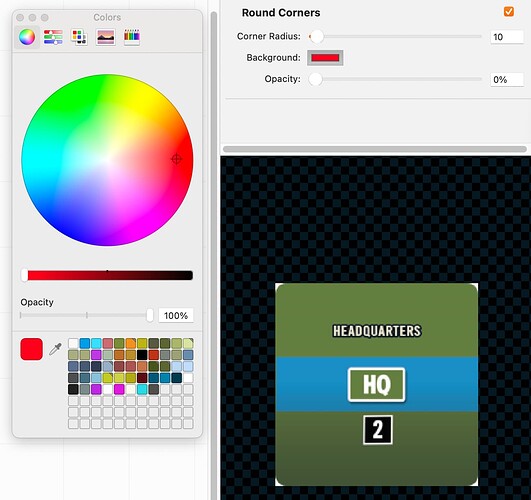Click the Corner Radius value field
This screenshot has height=500, width=531.
[x=507, y=37]
